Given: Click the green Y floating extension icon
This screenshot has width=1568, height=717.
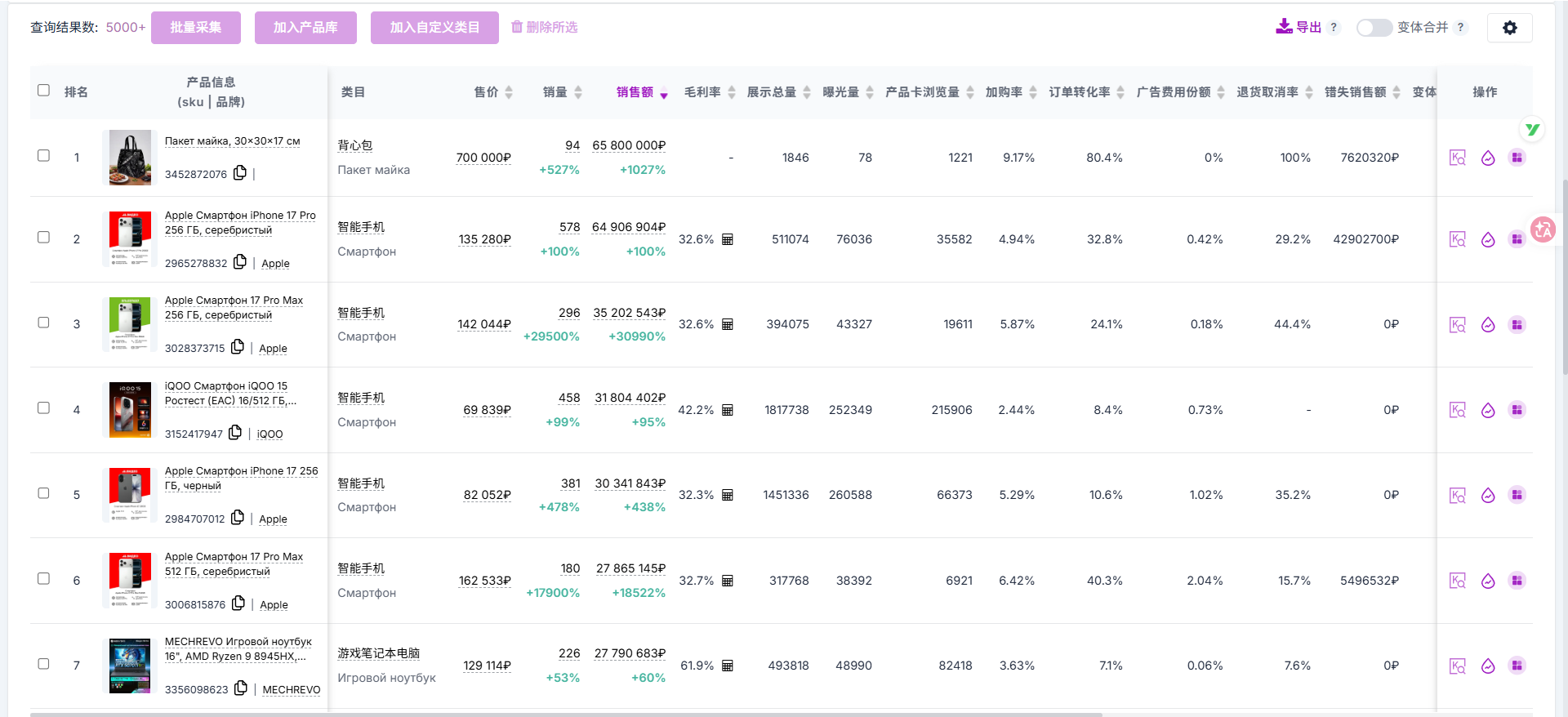Looking at the screenshot, I should [1532, 130].
